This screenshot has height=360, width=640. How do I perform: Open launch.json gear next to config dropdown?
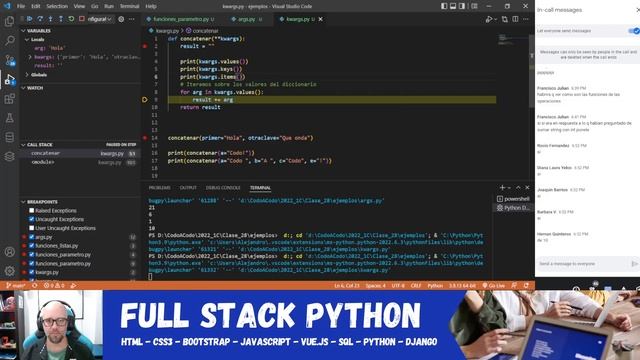click(x=121, y=19)
